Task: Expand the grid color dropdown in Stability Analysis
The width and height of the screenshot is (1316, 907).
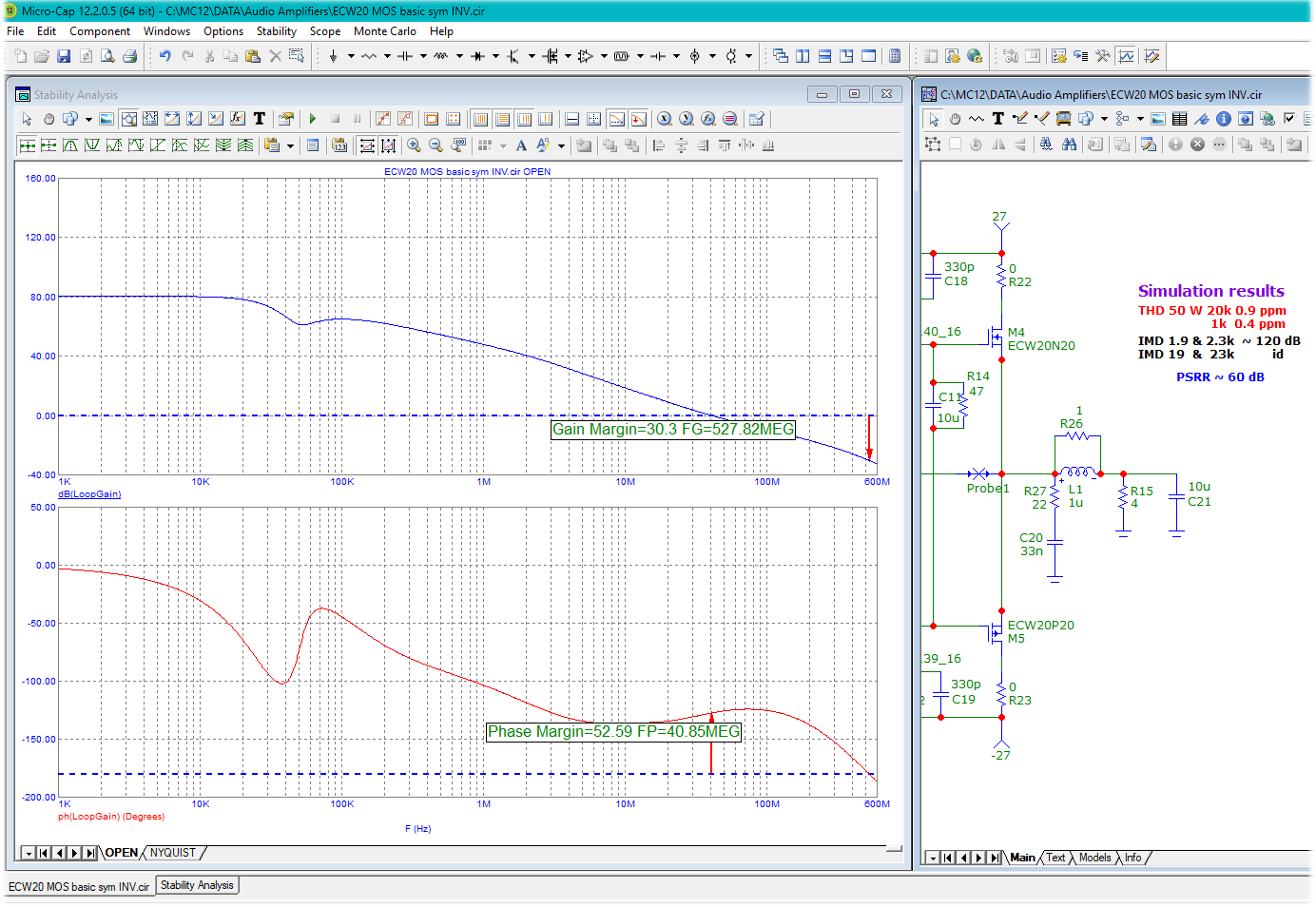Action: [x=503, y=145]
